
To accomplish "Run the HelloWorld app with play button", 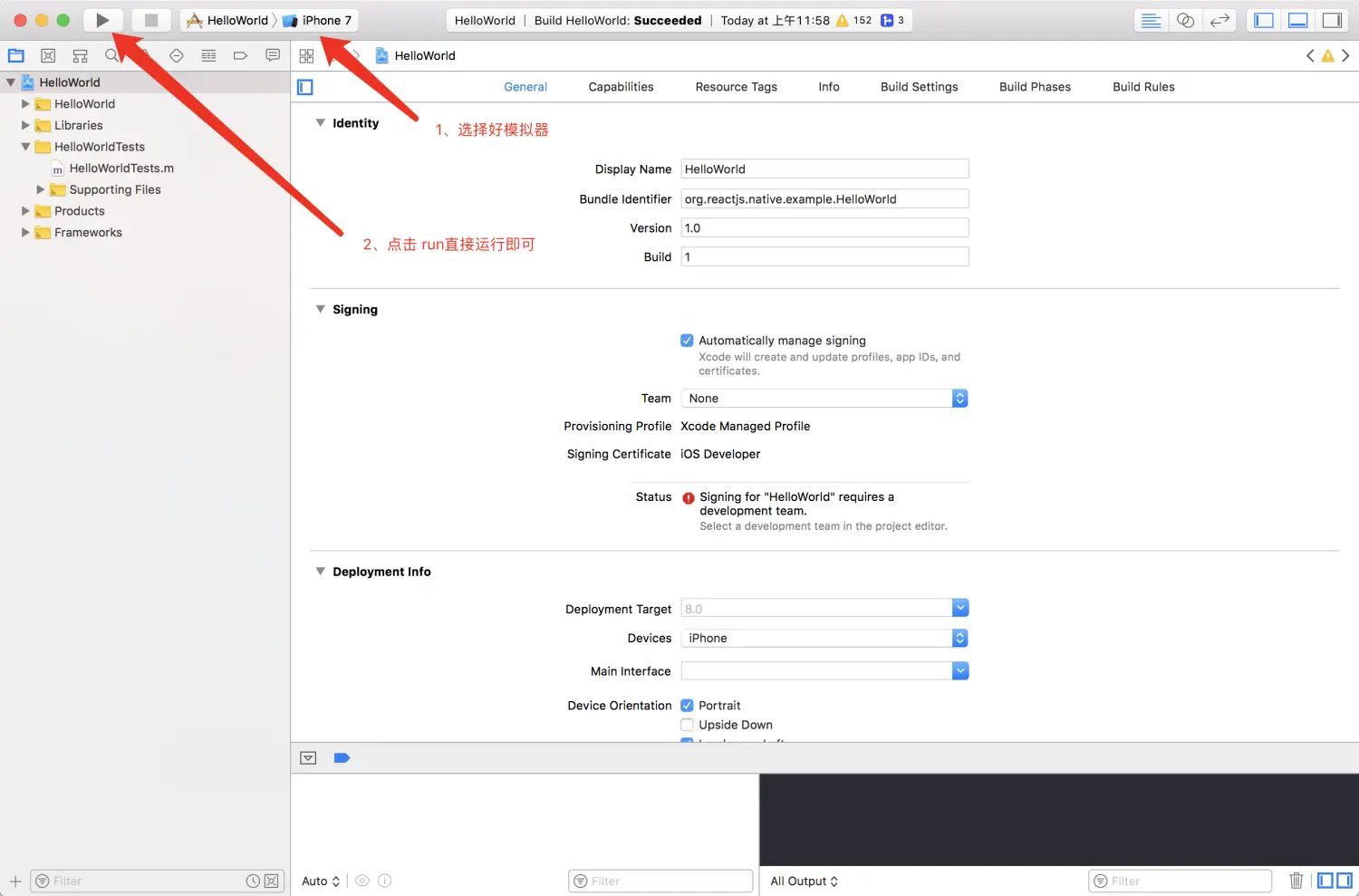I will pos(102,20).
